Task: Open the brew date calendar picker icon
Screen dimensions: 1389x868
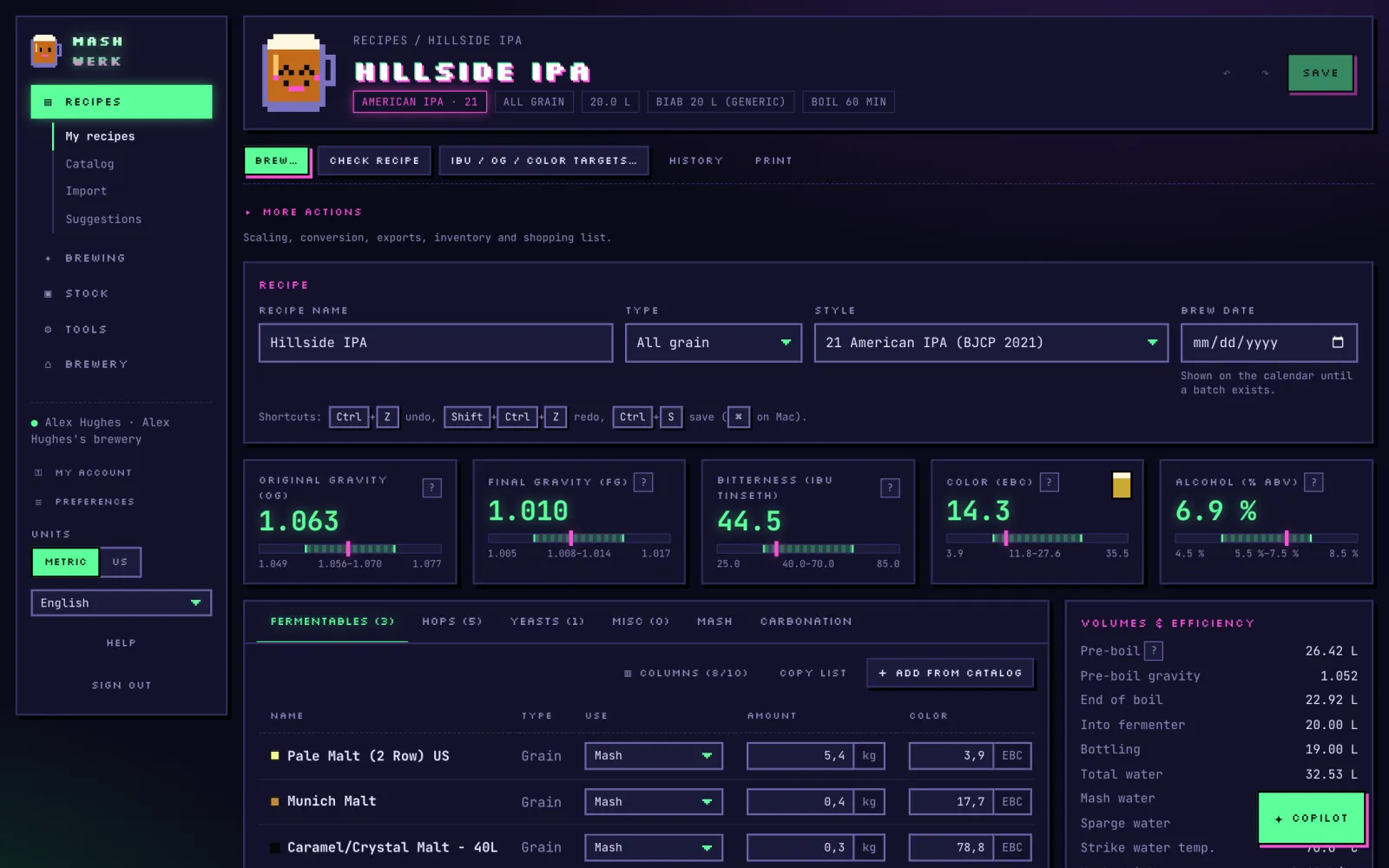Action: point(1338,342)
